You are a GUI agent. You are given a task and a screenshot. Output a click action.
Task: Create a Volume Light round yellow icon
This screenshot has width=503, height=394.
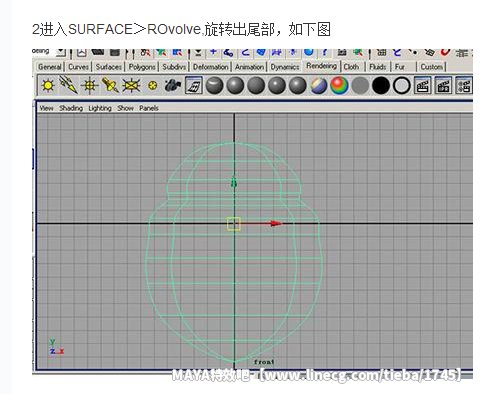152,86
